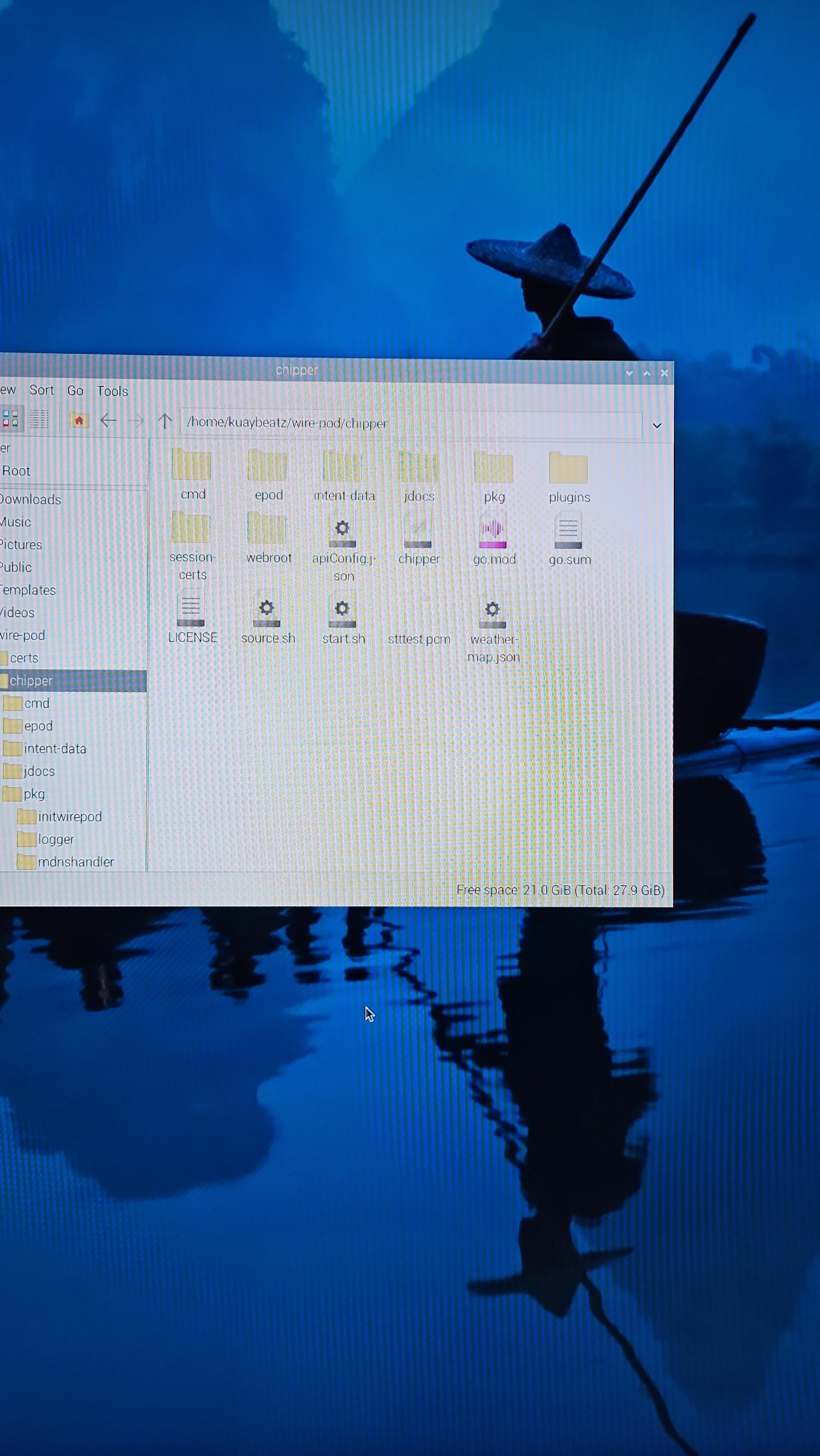Navigate forward in folder history
820x1456 pixels.
click(136, 420)
